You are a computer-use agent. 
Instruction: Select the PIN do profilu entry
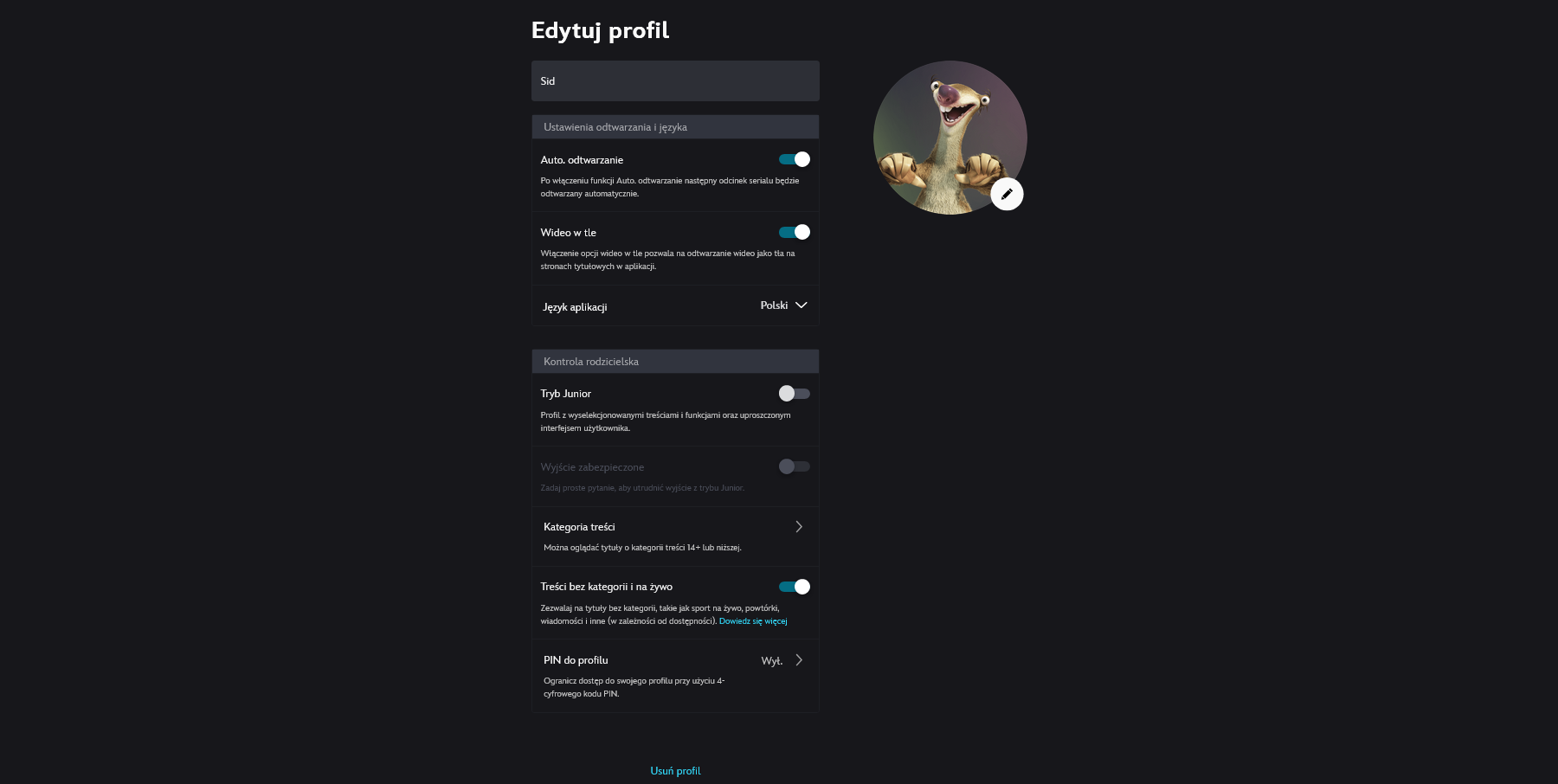coord(675,676)
